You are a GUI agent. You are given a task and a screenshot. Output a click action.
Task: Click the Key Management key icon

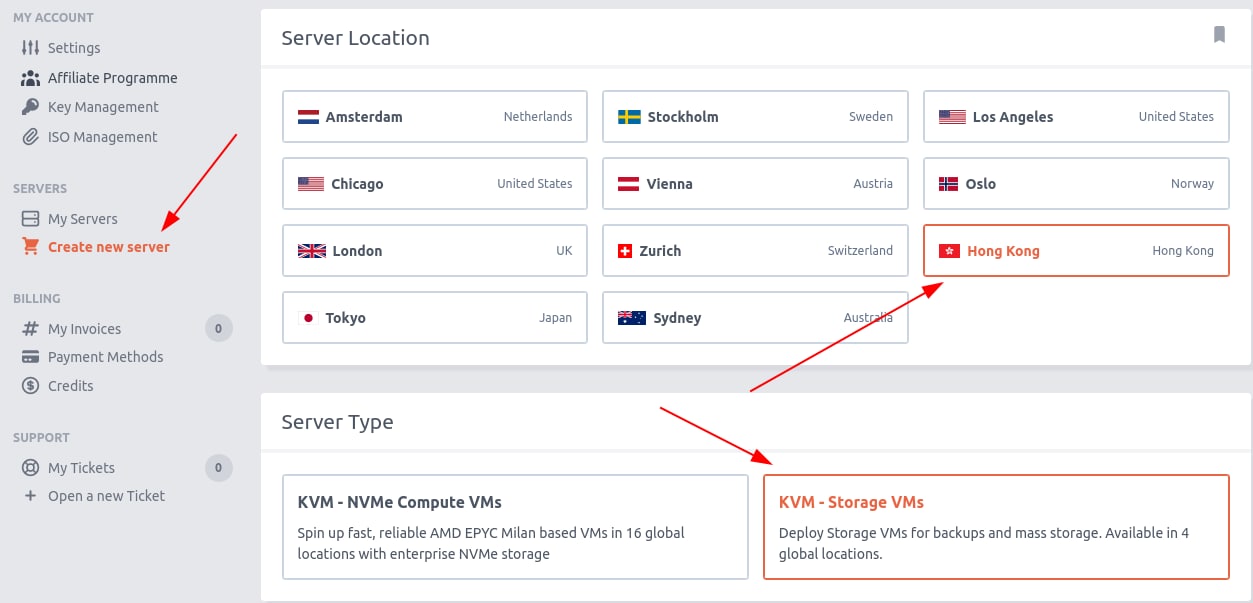pyautogui.click(x=30, y=107)
